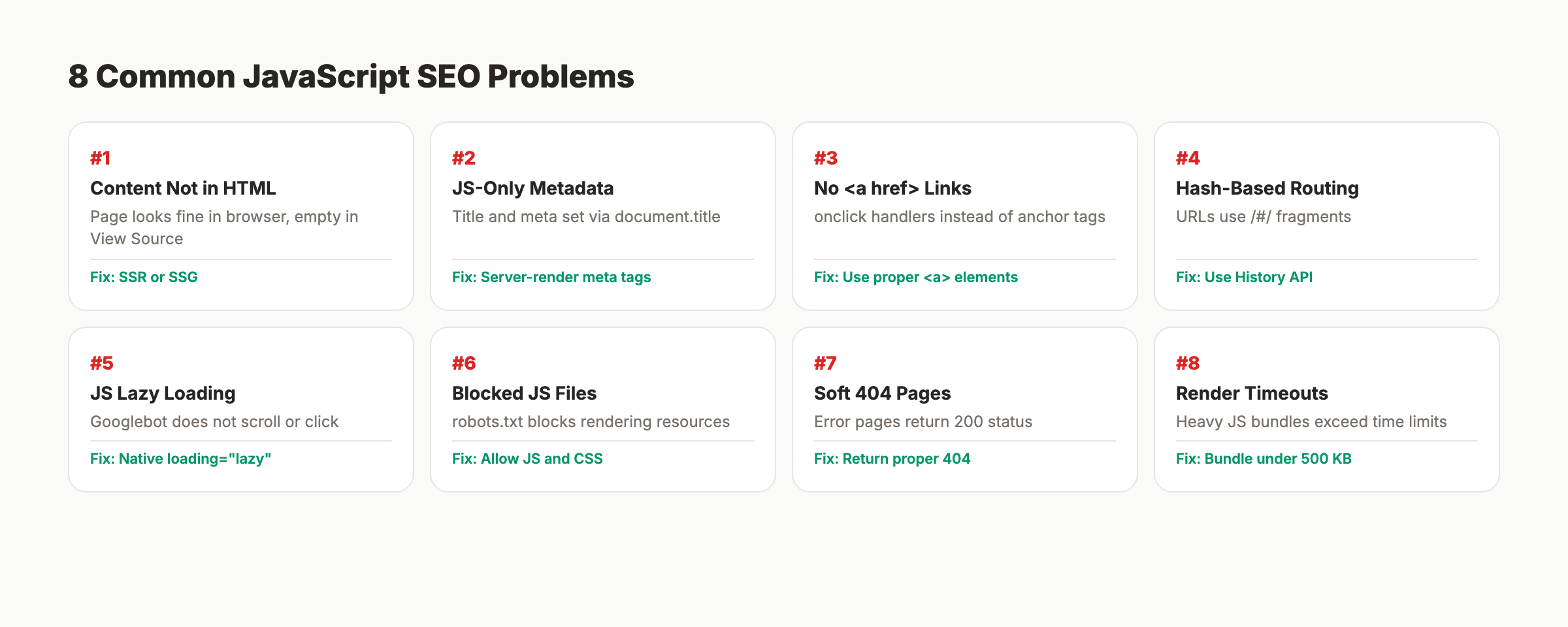The image size is (1568, 627).
Task: Click Fix: Allow JS and CSS
Action: (527, 458)
